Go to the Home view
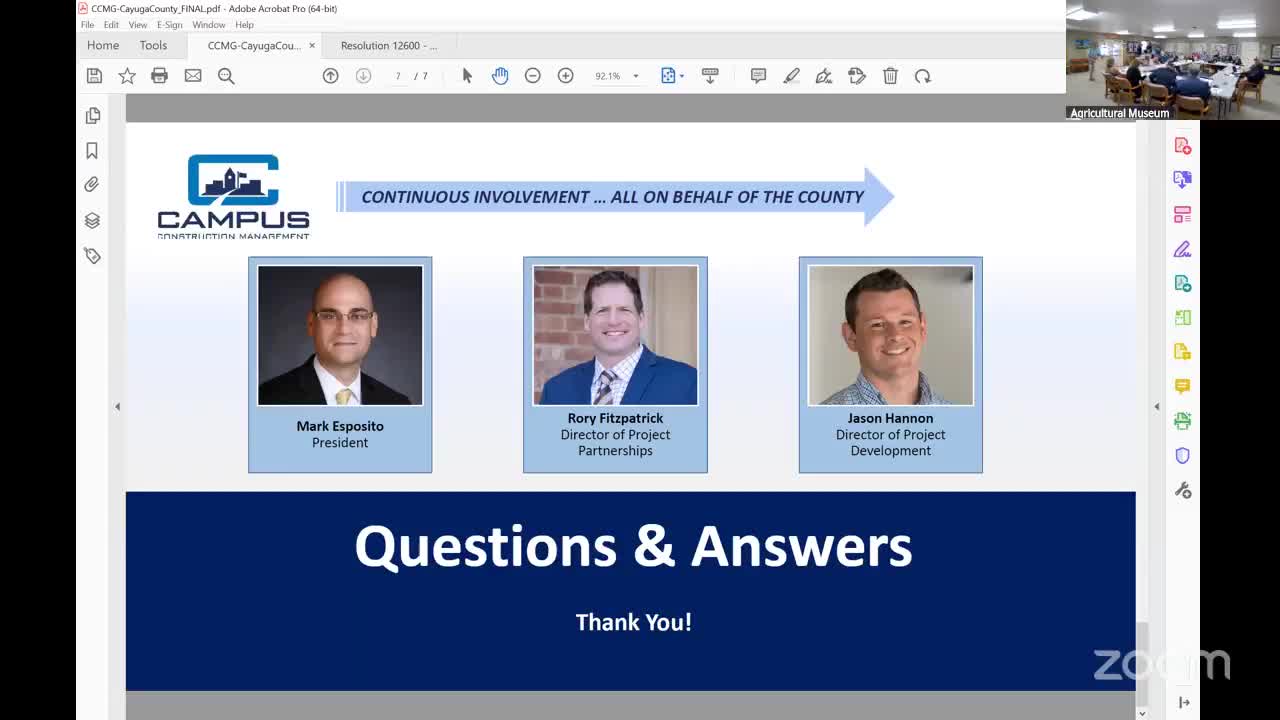The image size is (1280, 720). coord(103,45)
